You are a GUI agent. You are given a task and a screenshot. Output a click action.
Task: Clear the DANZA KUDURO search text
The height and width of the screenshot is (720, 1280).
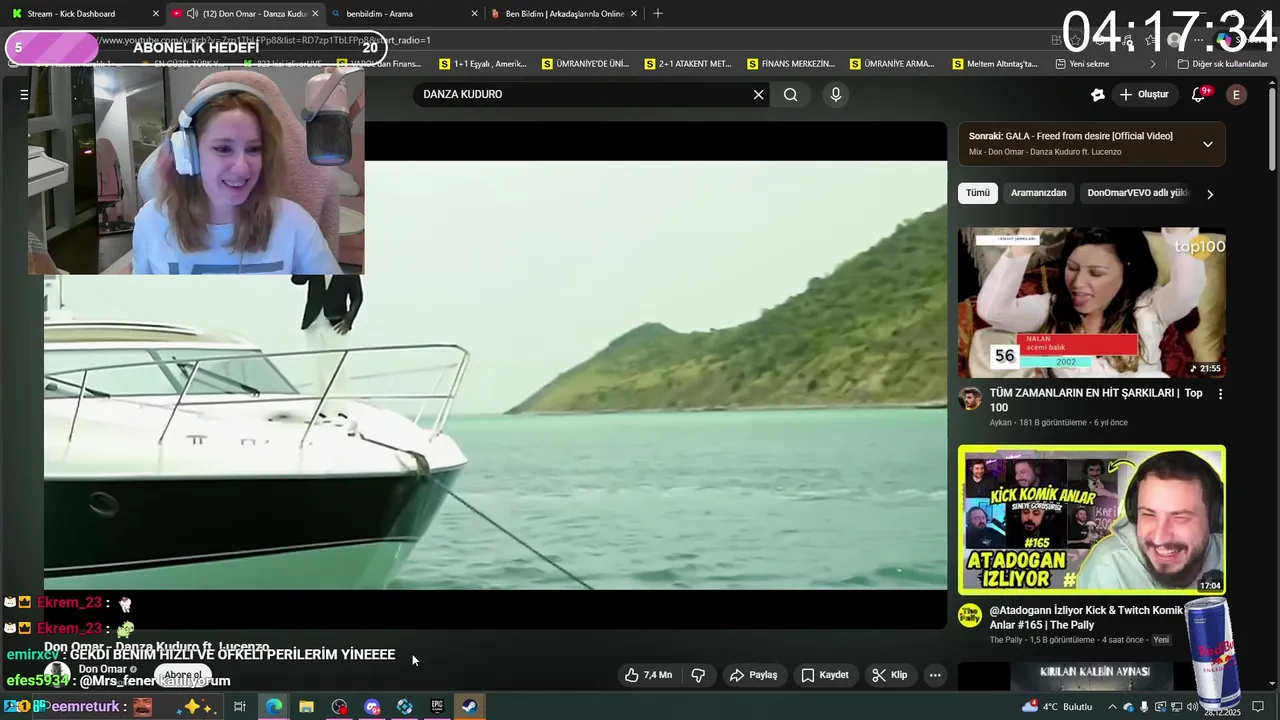click(758, 95)
